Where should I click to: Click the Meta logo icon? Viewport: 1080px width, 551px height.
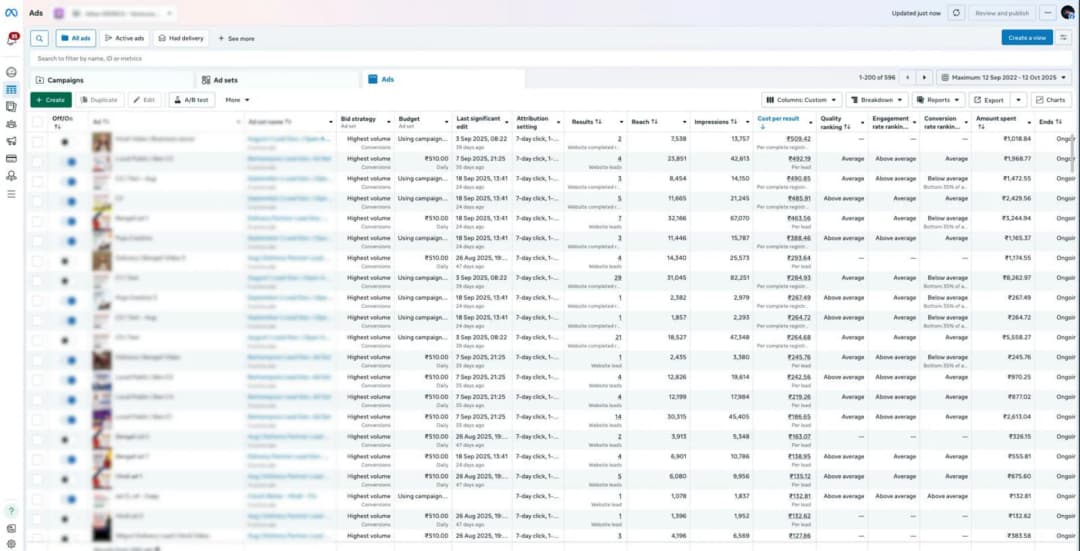[11, 13]
